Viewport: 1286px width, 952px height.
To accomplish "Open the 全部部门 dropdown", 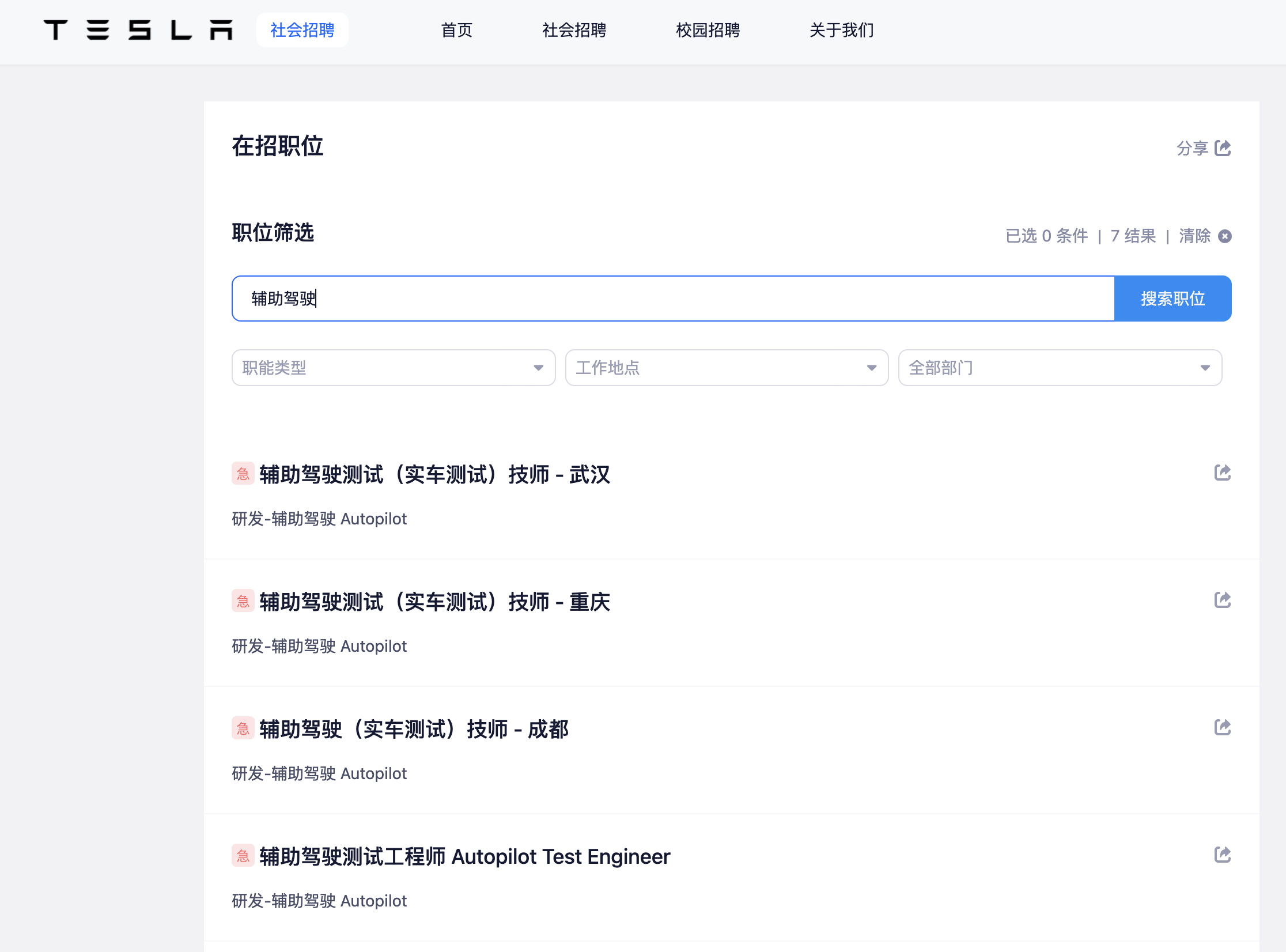I will pyautogui.click(x=1060, y=368).
